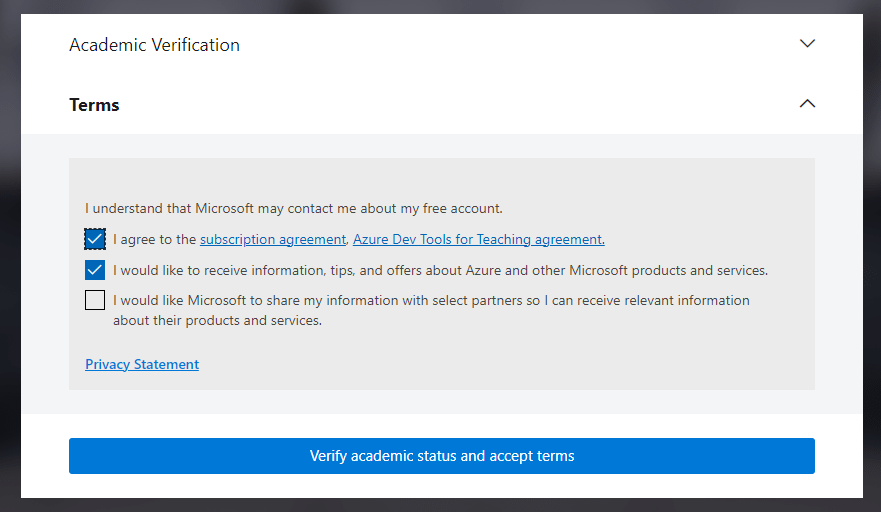Image resolution: width=881 pixels, height=512 pixels.
Task: Open the Privacy Statement link
Action: (x=142, y=364)
